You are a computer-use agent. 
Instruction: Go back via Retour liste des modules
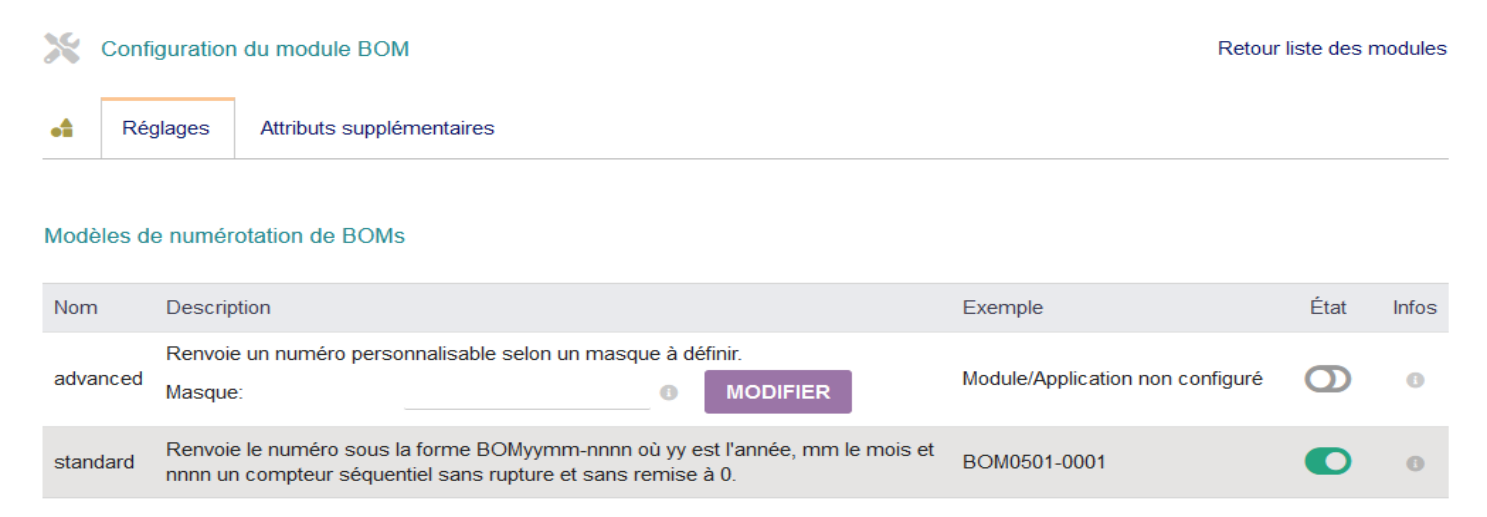click(1332, 48)
